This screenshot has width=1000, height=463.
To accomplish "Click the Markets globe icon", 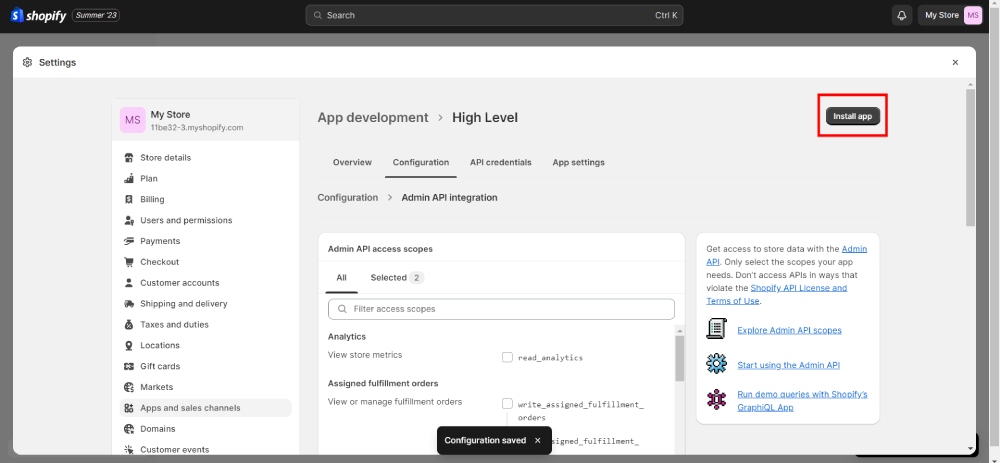I will point(129,387).
